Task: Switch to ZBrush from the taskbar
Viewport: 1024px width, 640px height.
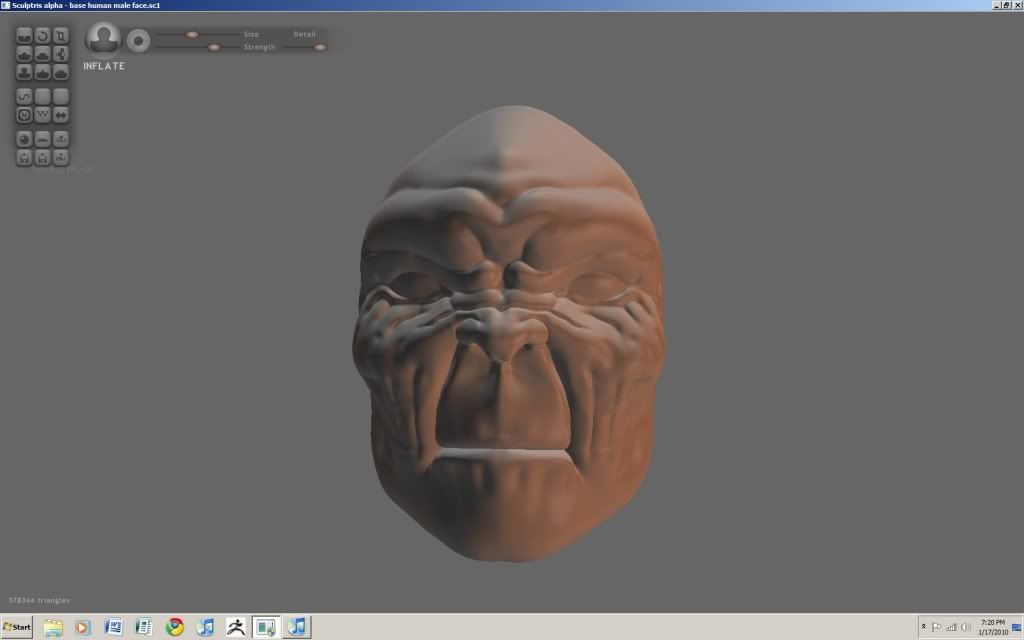Action: pos(236,628)
